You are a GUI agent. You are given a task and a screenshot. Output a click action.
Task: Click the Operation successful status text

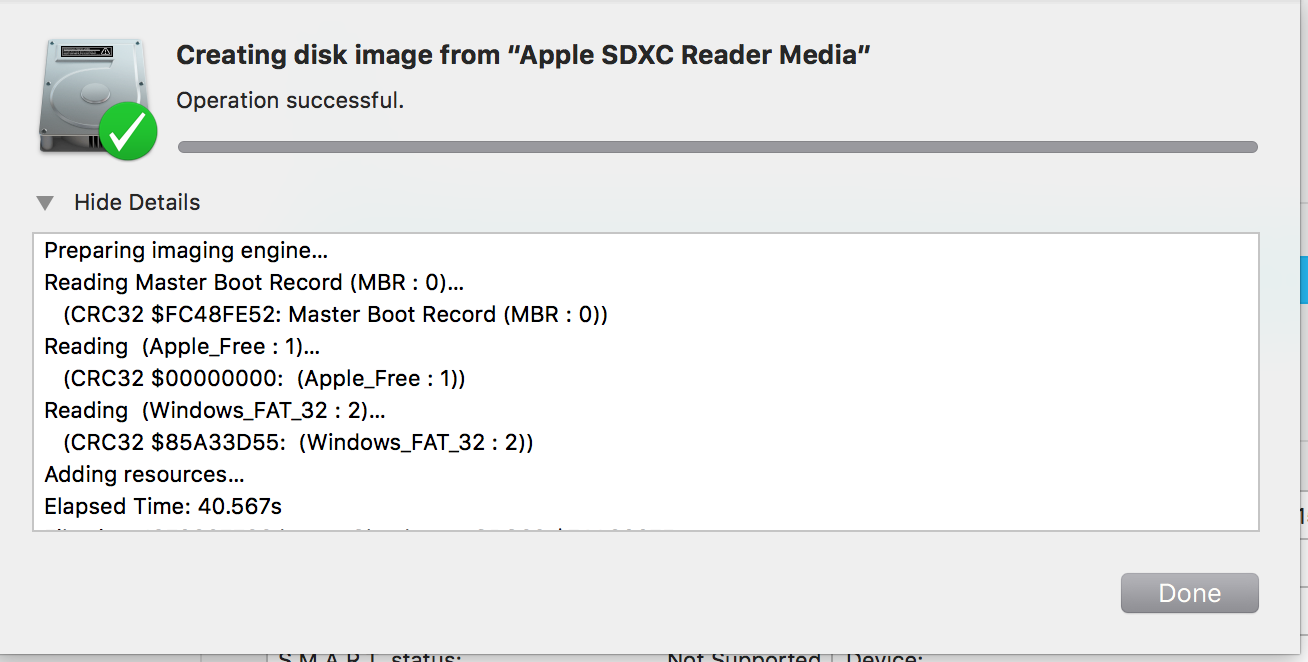click(x=290, y=101)
